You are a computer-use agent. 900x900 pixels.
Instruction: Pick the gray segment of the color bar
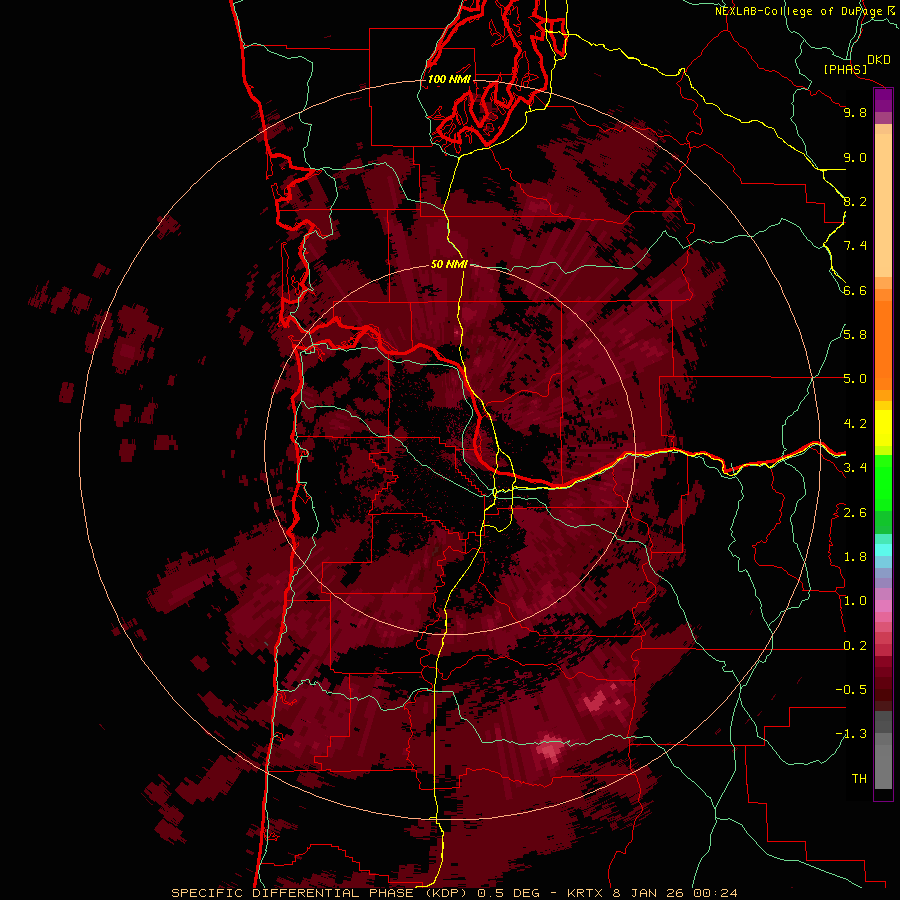pyautogui.click(x=883, y=750)
